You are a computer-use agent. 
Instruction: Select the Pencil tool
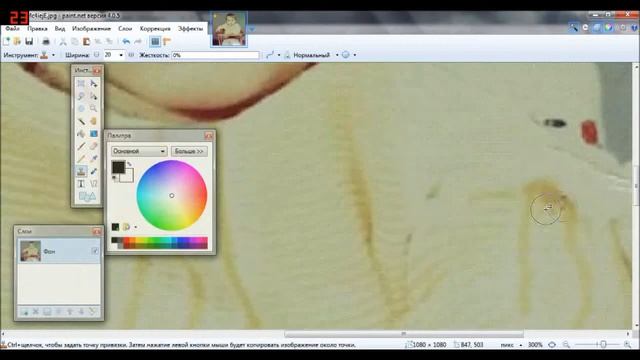[81, 159]
